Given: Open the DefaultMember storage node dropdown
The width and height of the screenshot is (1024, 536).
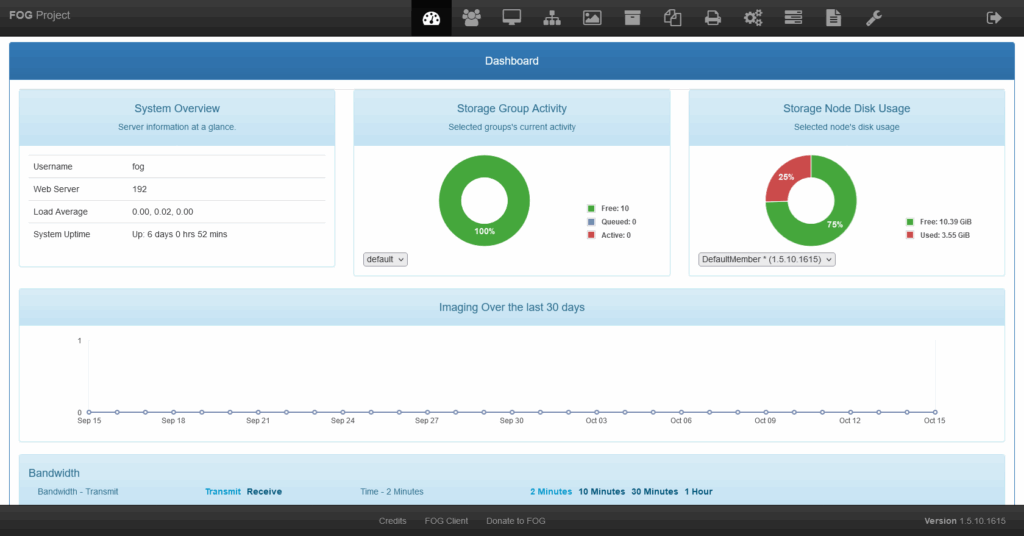Looking at the screenshot, I should coord(766,259).
